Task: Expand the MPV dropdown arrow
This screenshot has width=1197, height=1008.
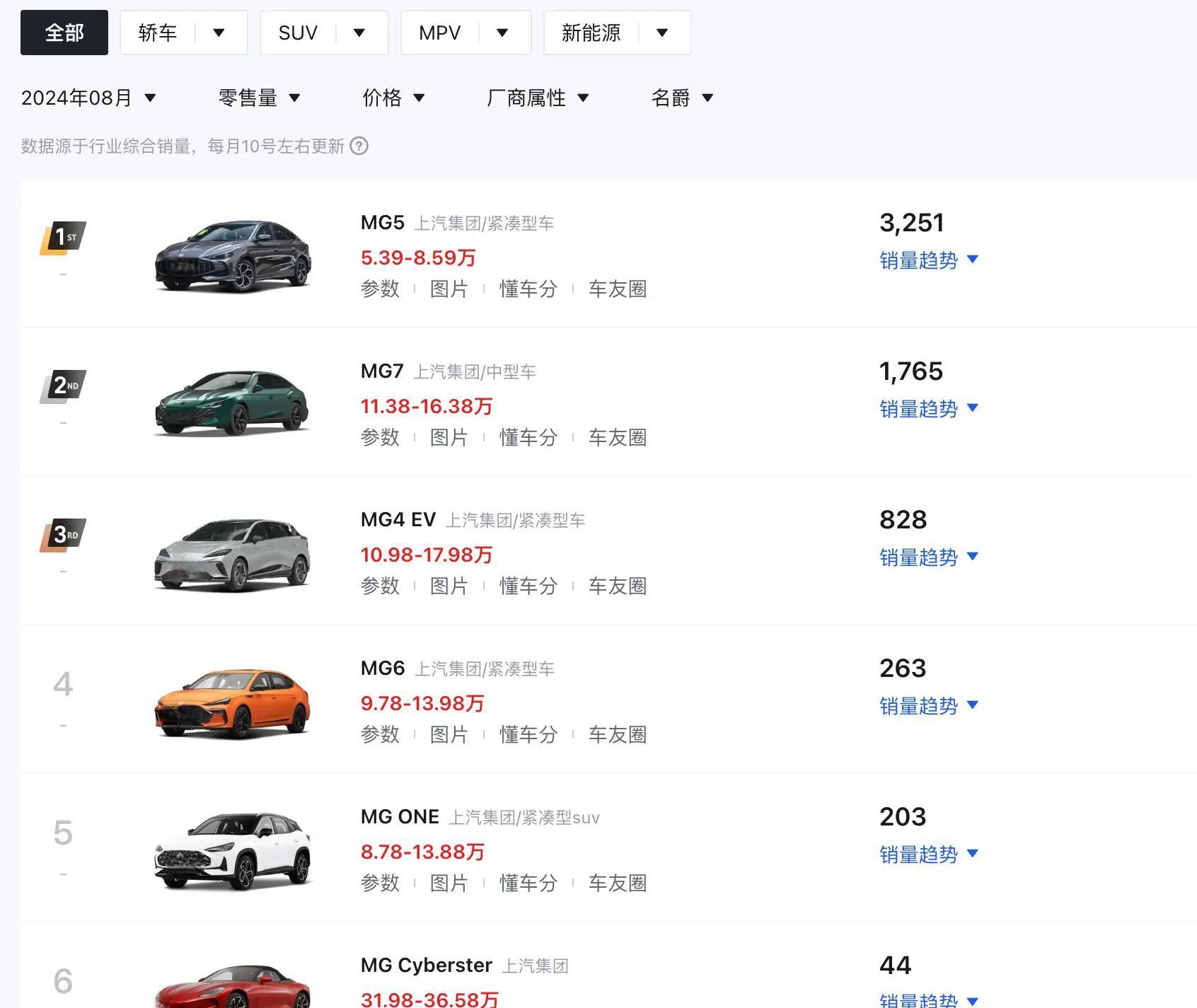Action: pos(502,33)
